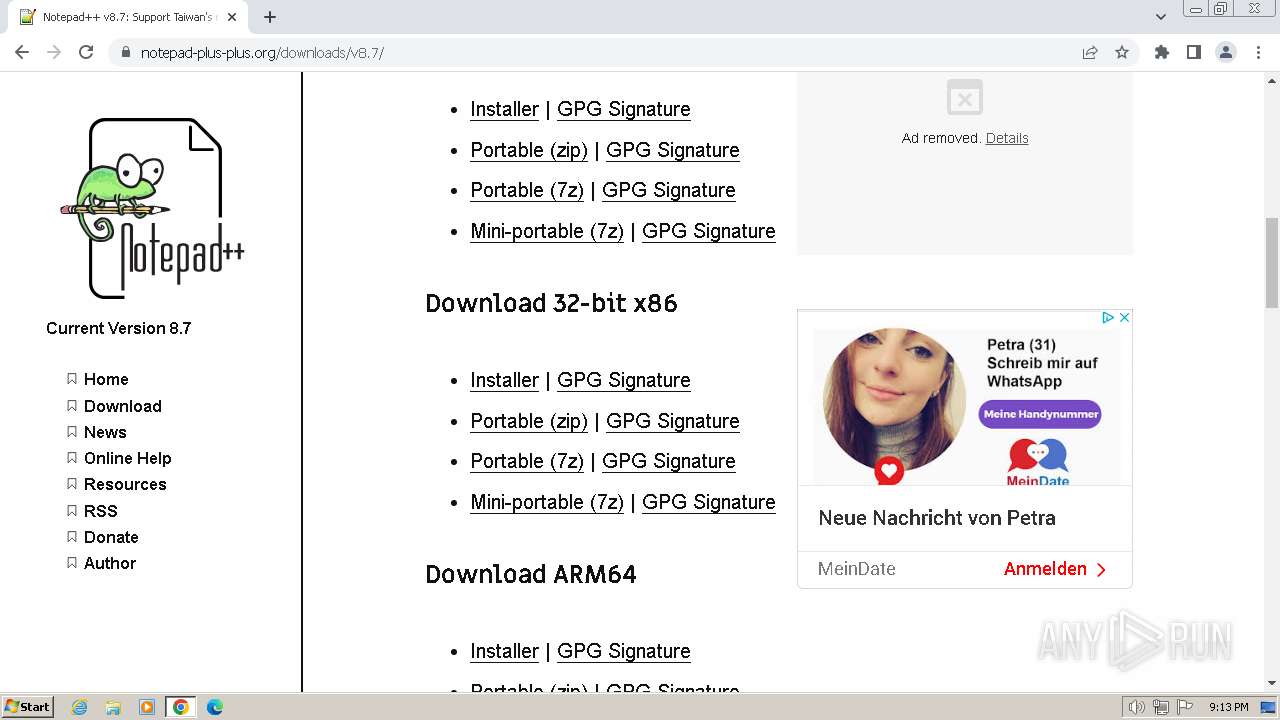
Task: Open Internet Explorer from the taskbar
Action: coord(80,707)
